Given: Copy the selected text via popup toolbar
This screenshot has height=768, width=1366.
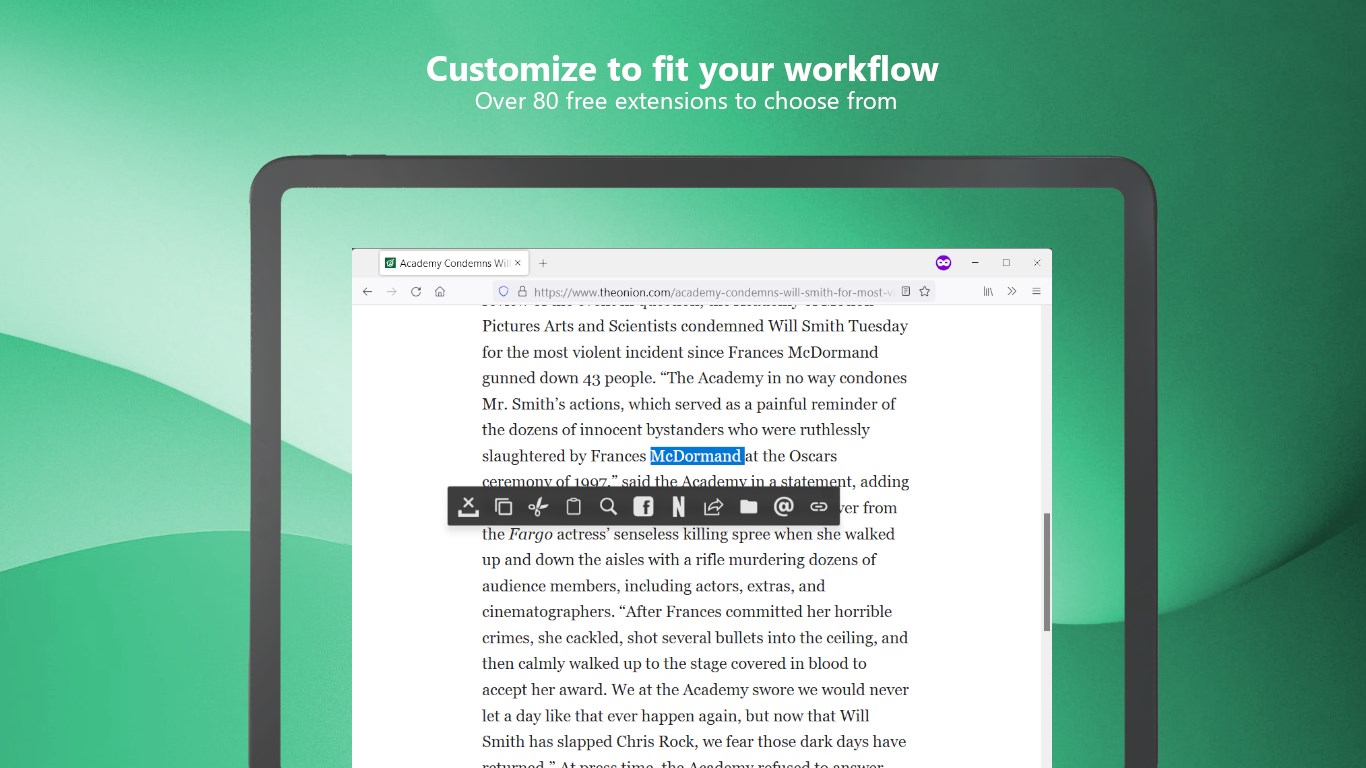Looking at the screenshot, I should (x=503, y=507).
